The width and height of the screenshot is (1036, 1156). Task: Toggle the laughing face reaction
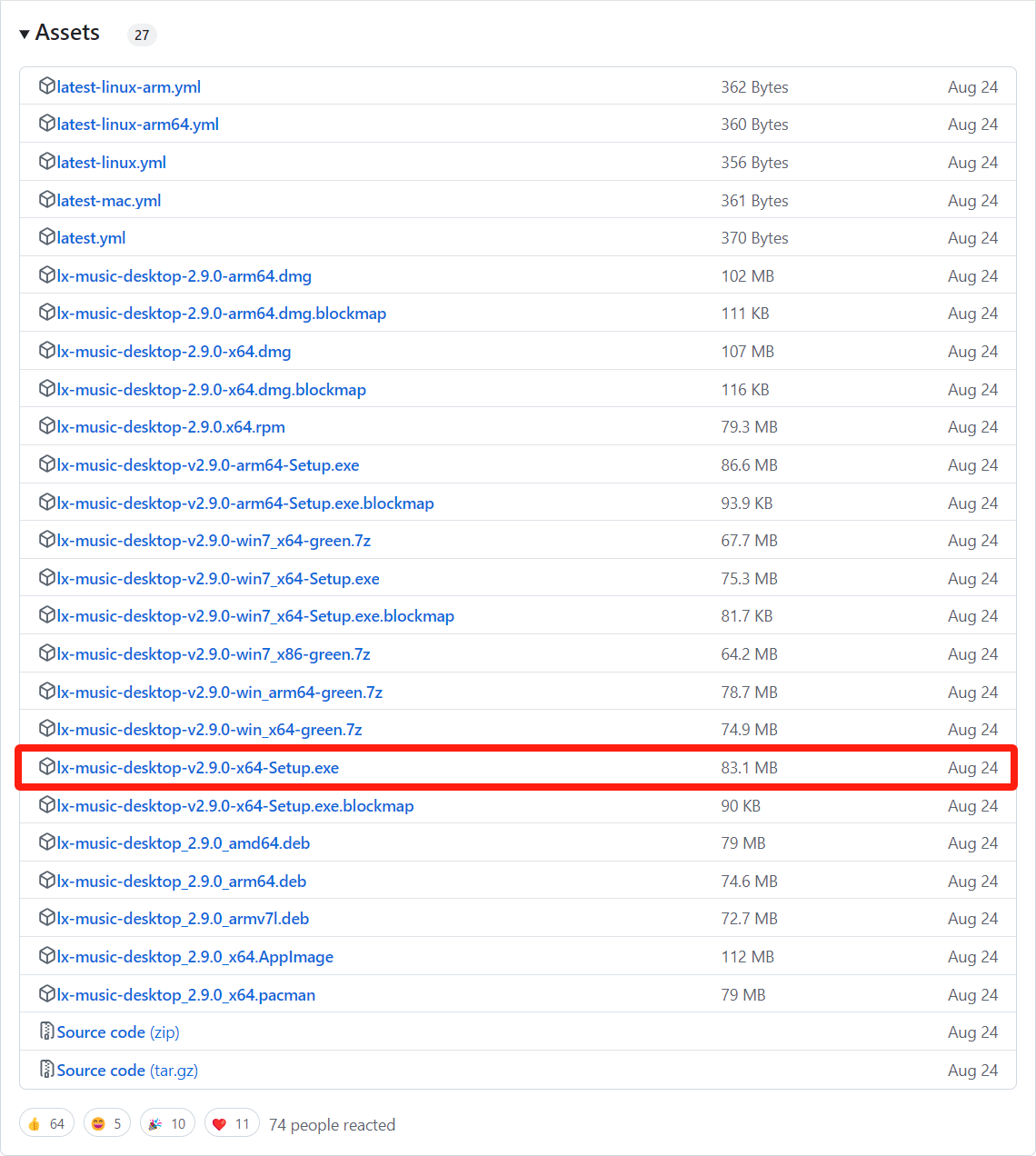(x=107, y=1124)
